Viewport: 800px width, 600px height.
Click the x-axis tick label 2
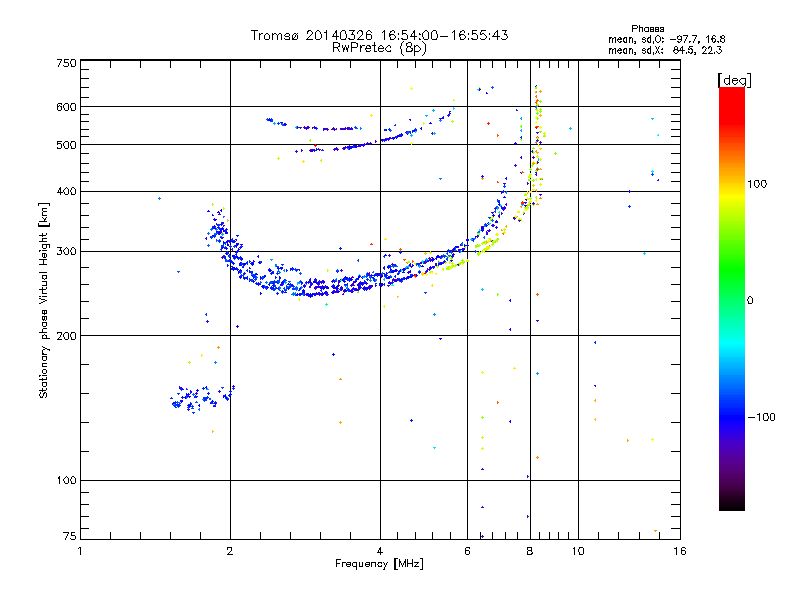[230, 551]
